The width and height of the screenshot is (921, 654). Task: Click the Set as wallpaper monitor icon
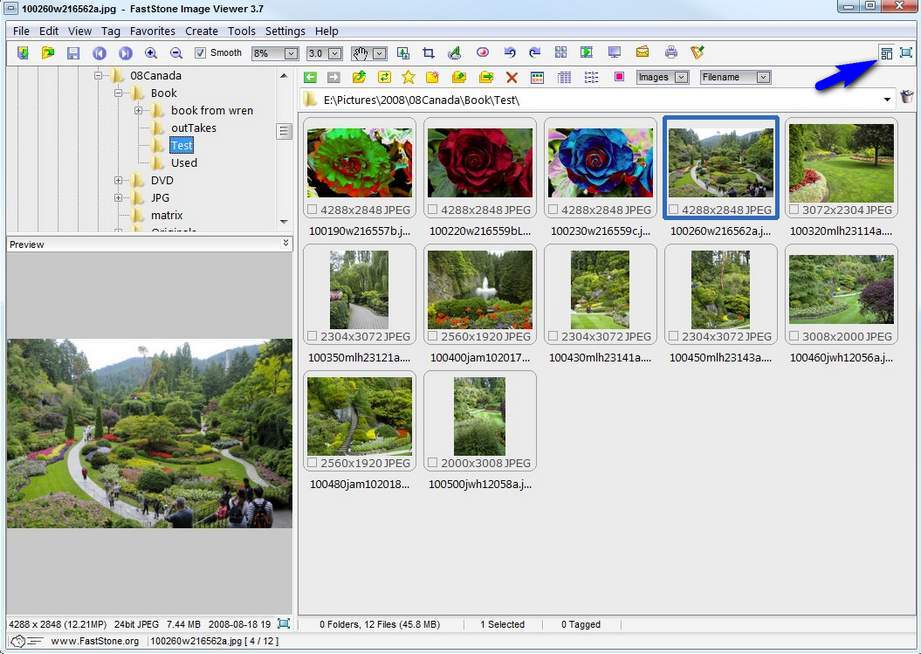click(x=614, y=52)
